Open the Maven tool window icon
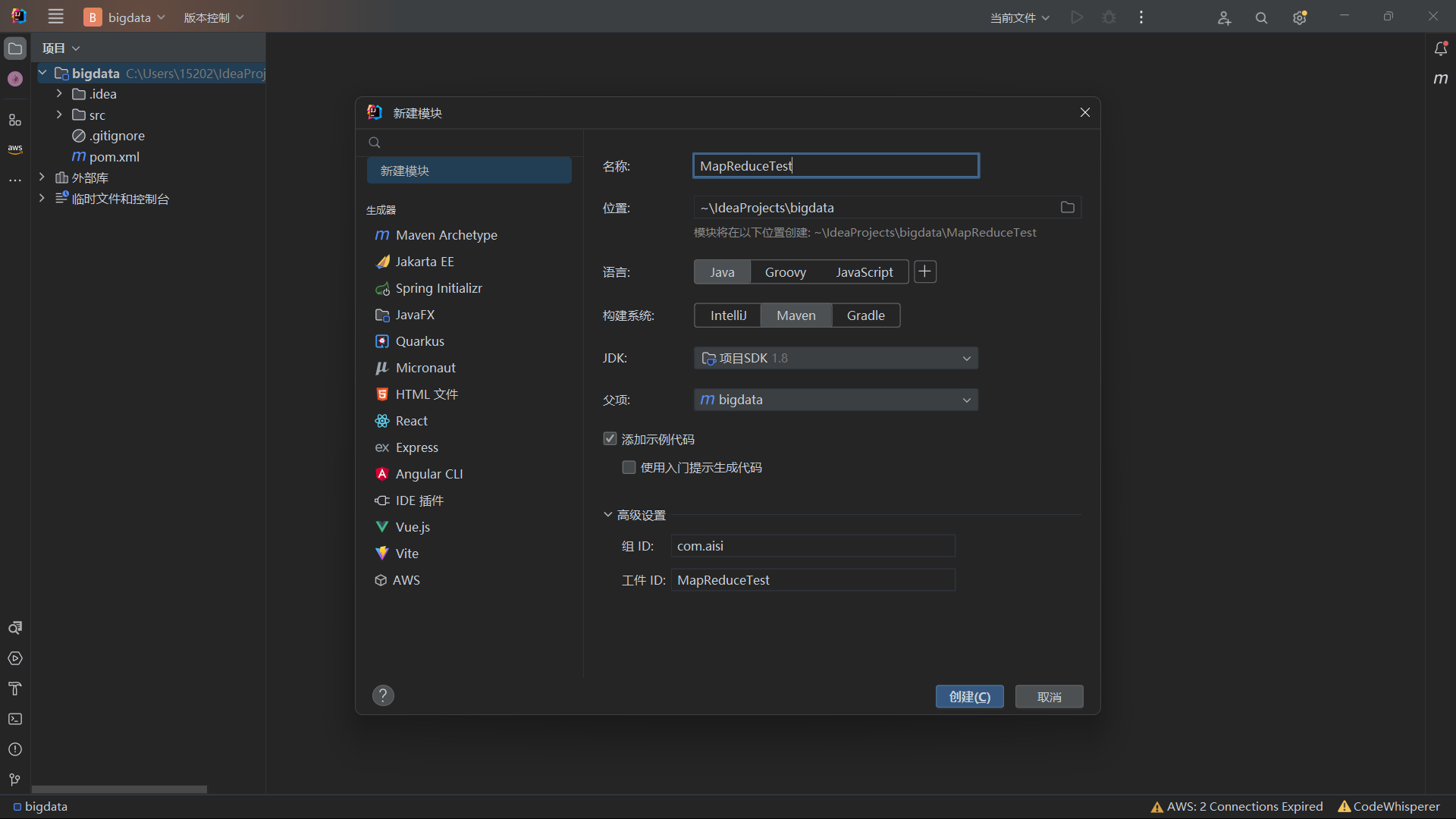This screenshot has width=1456, height=819. 1441,79
